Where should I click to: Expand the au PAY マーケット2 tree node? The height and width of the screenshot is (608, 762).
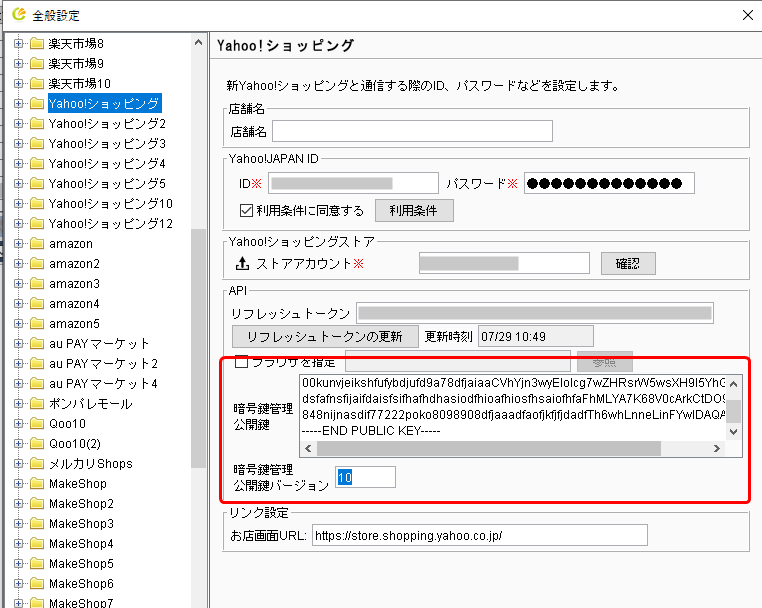point(18,364)
